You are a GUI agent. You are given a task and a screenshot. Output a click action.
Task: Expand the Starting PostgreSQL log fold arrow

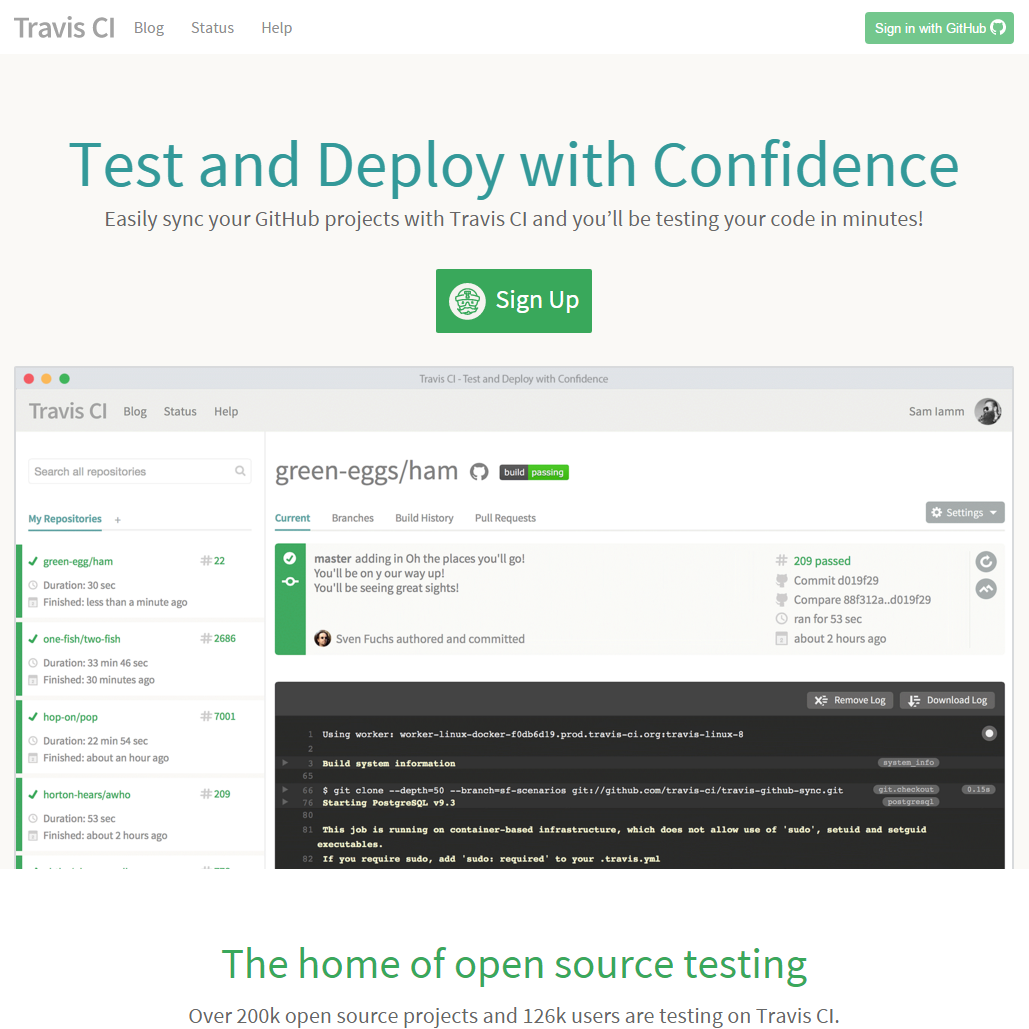click(x=285, y=802)
